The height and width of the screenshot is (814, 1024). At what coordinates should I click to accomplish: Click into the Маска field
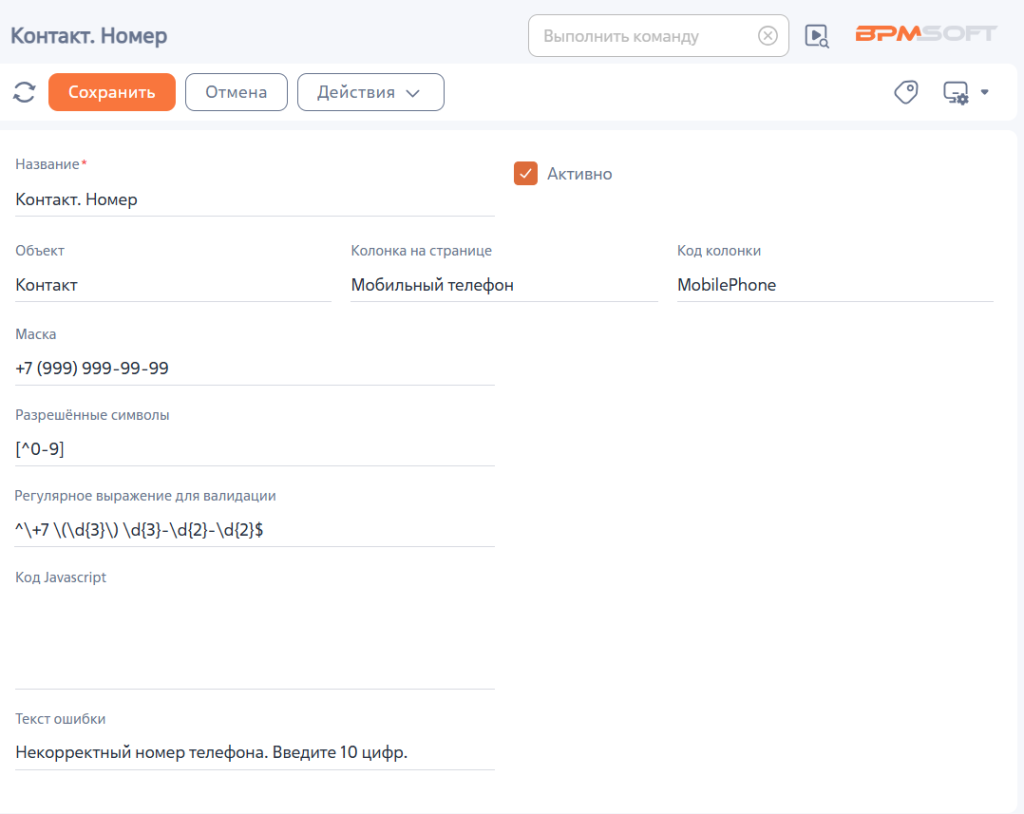(x=255, y=368)
